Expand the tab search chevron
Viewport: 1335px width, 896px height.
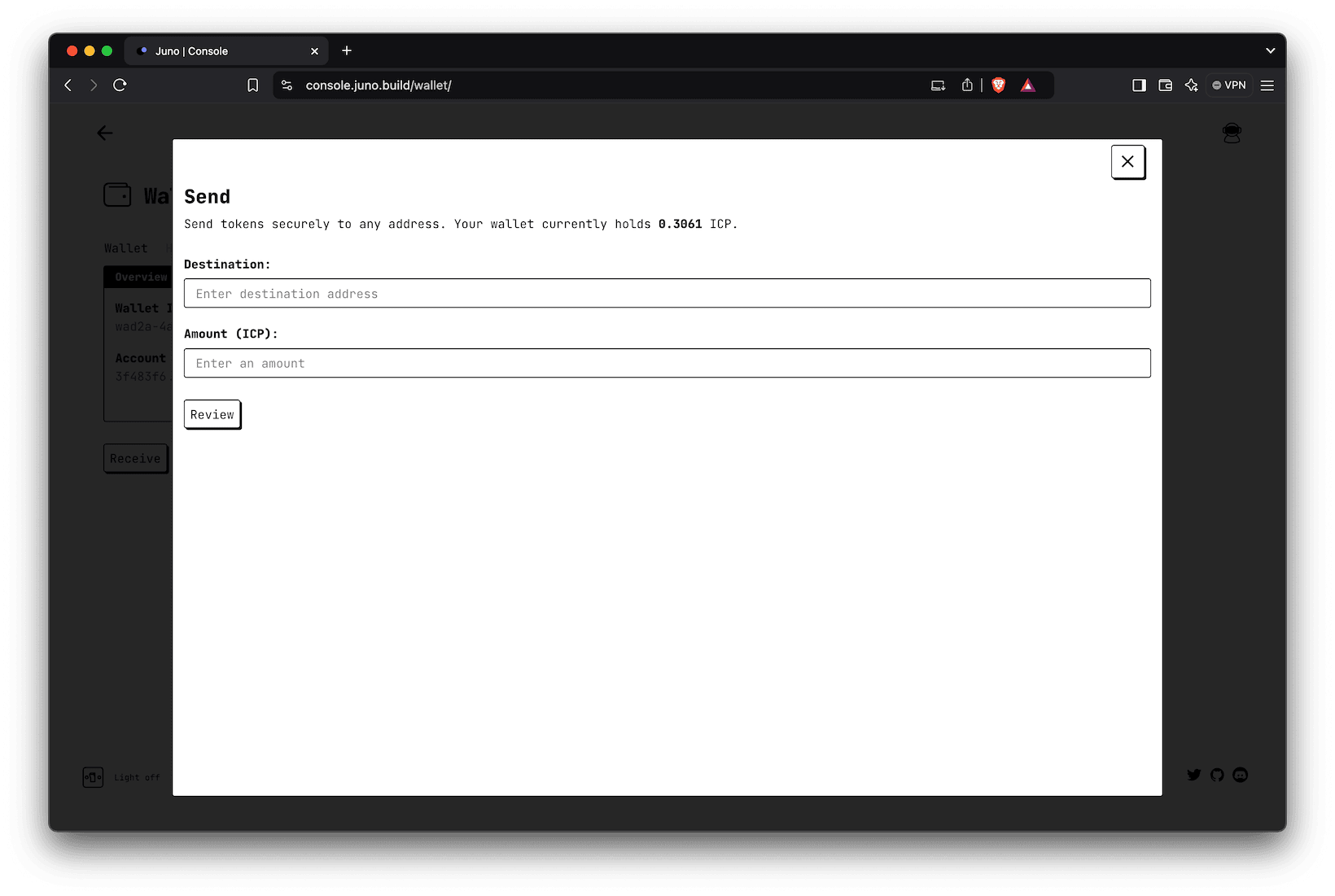coord(1270,50)
